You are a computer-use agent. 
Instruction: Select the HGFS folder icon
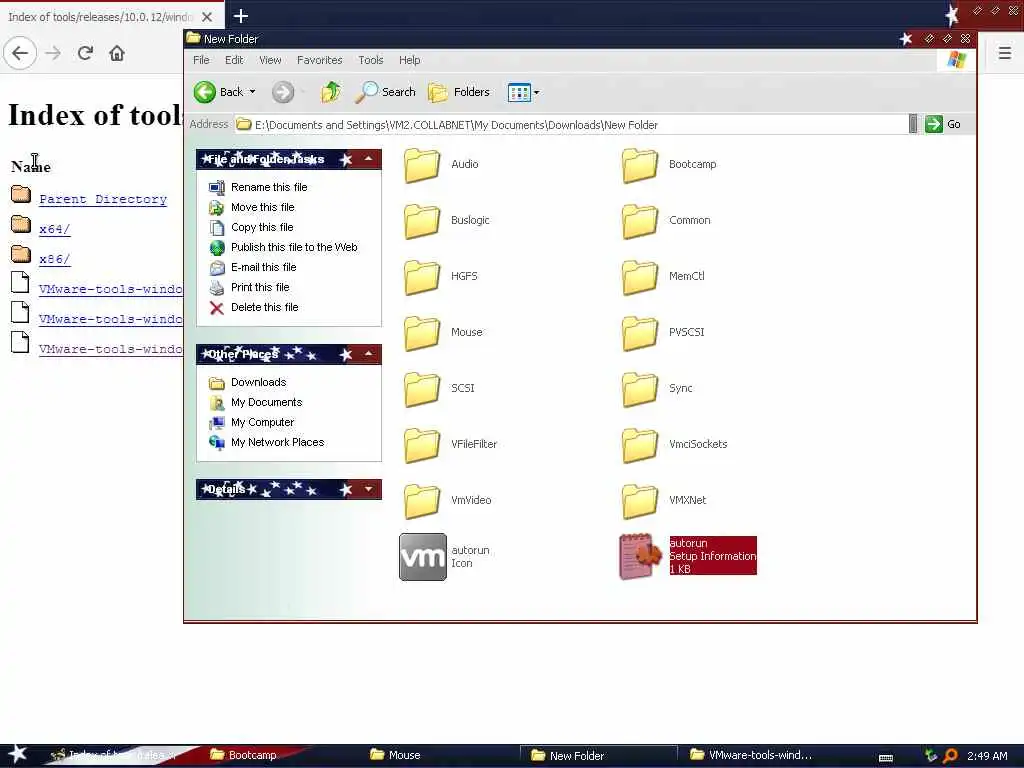coord(422,276)
